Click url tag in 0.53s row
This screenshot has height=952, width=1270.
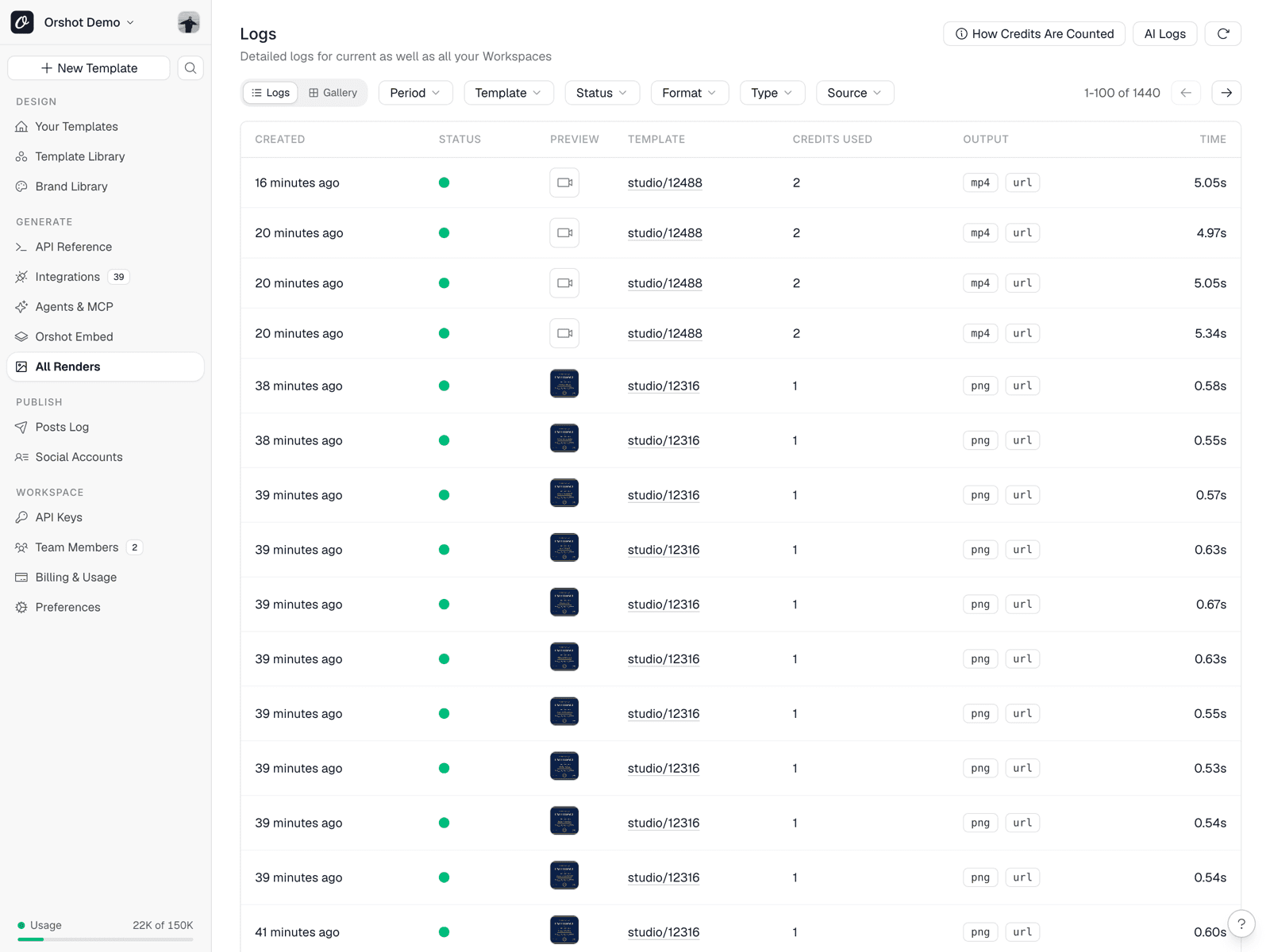tap(1022, 768)
